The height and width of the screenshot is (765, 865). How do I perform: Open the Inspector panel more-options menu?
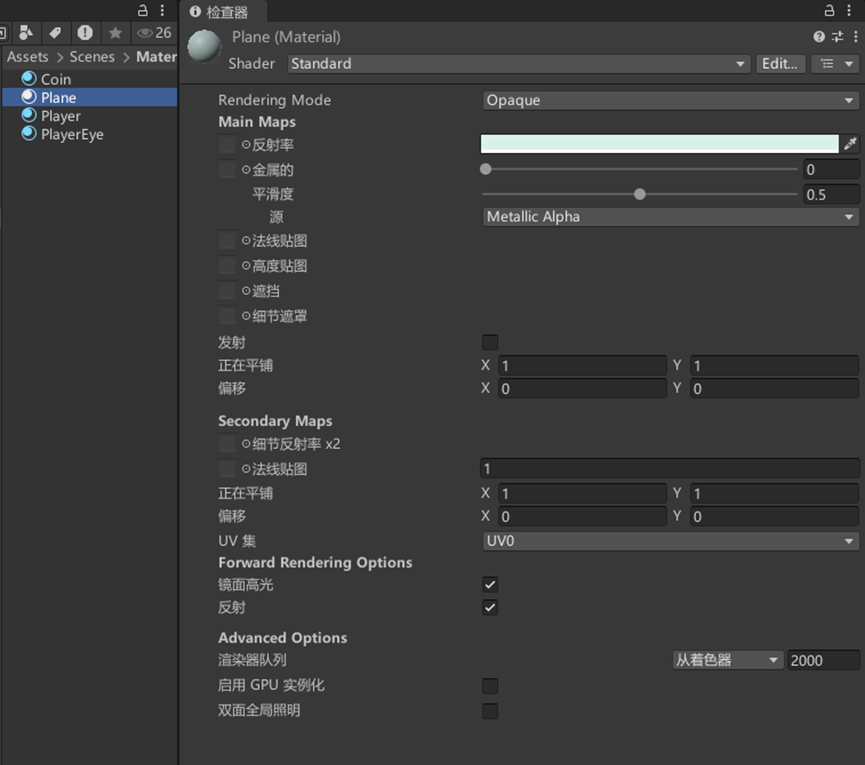tap(849, 10)
